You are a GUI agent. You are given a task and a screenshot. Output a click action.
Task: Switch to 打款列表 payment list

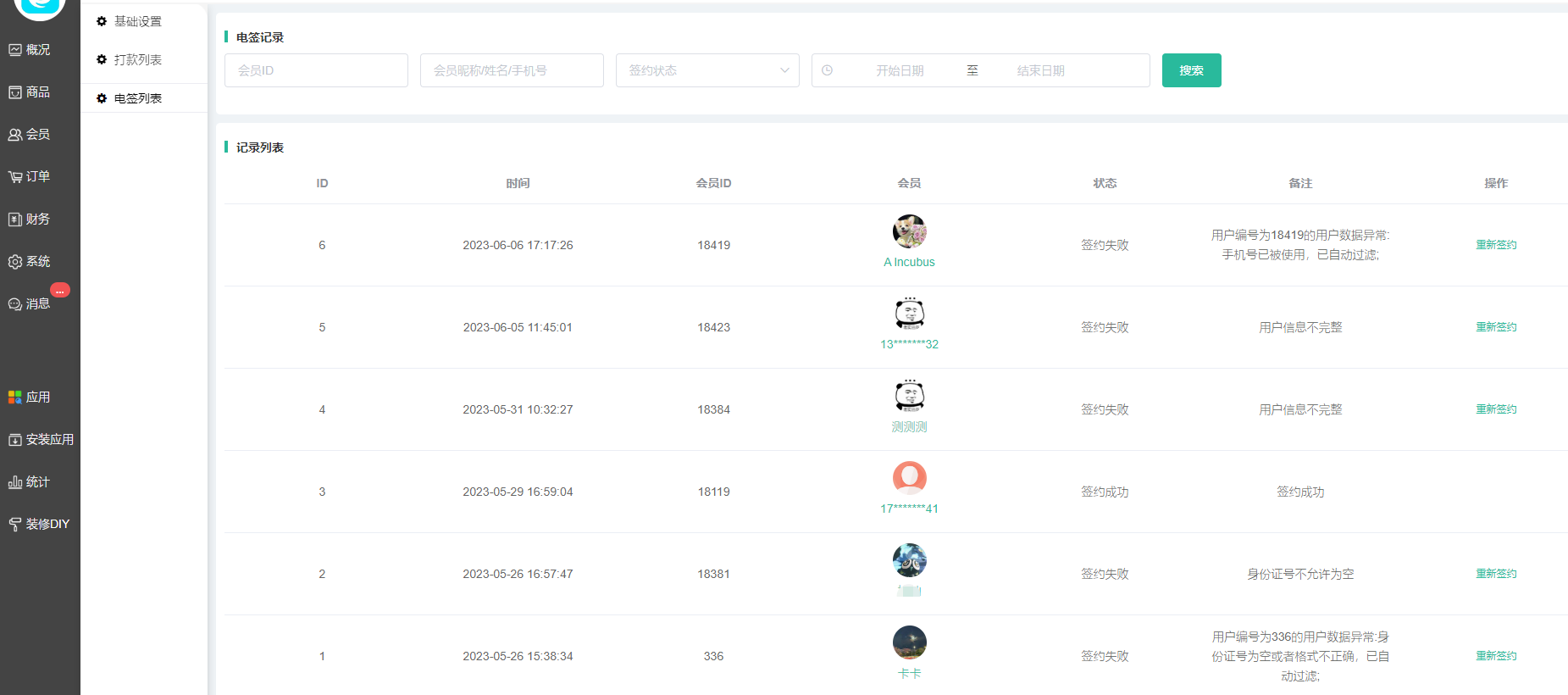(x=137, y=59)
